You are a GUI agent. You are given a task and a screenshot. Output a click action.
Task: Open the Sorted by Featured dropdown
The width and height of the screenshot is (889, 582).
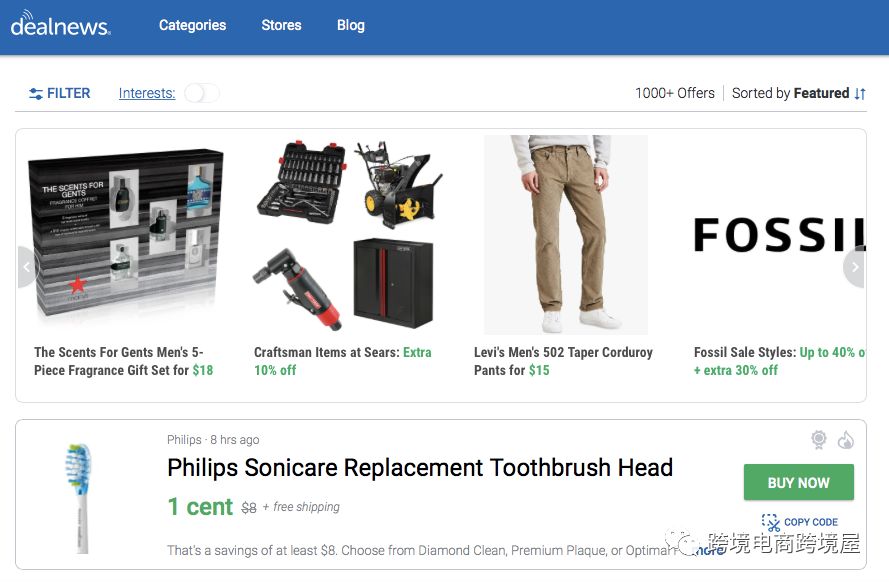point(798,94)
